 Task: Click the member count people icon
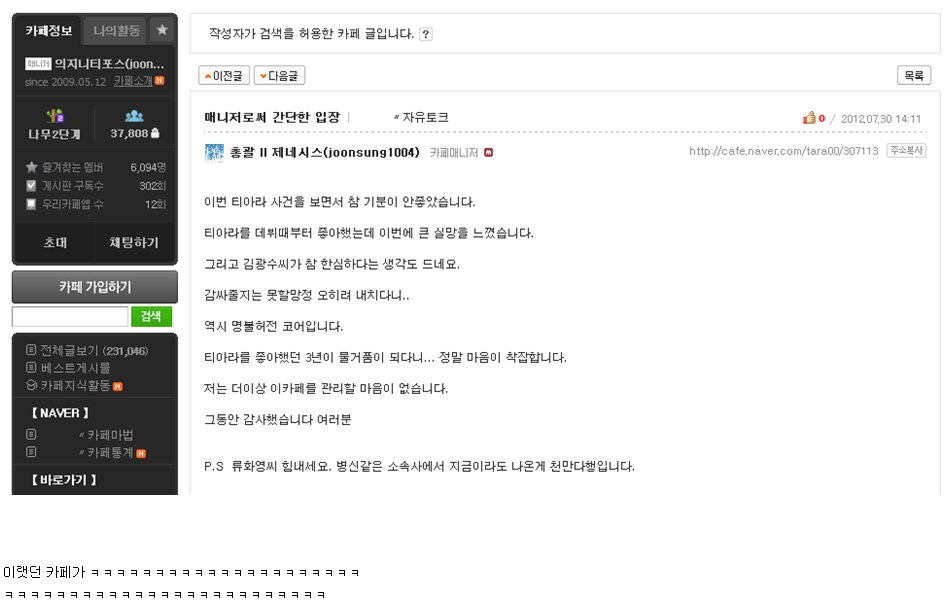[x=134, y=116]
